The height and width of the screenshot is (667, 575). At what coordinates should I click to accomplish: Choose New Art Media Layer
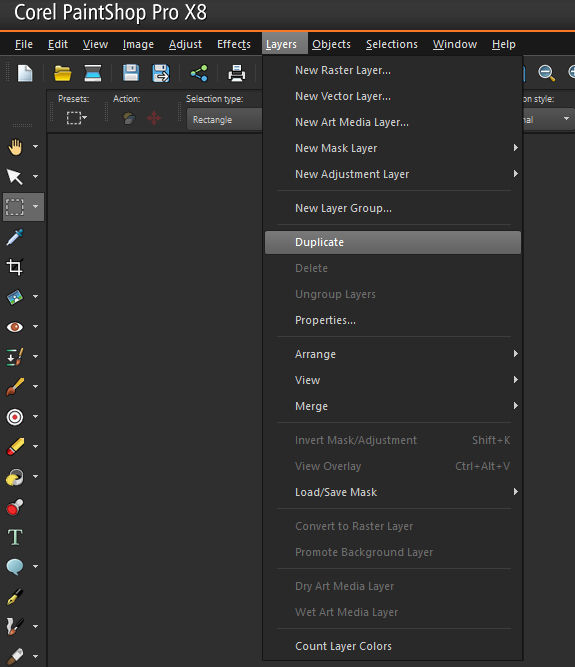point(393,122)
